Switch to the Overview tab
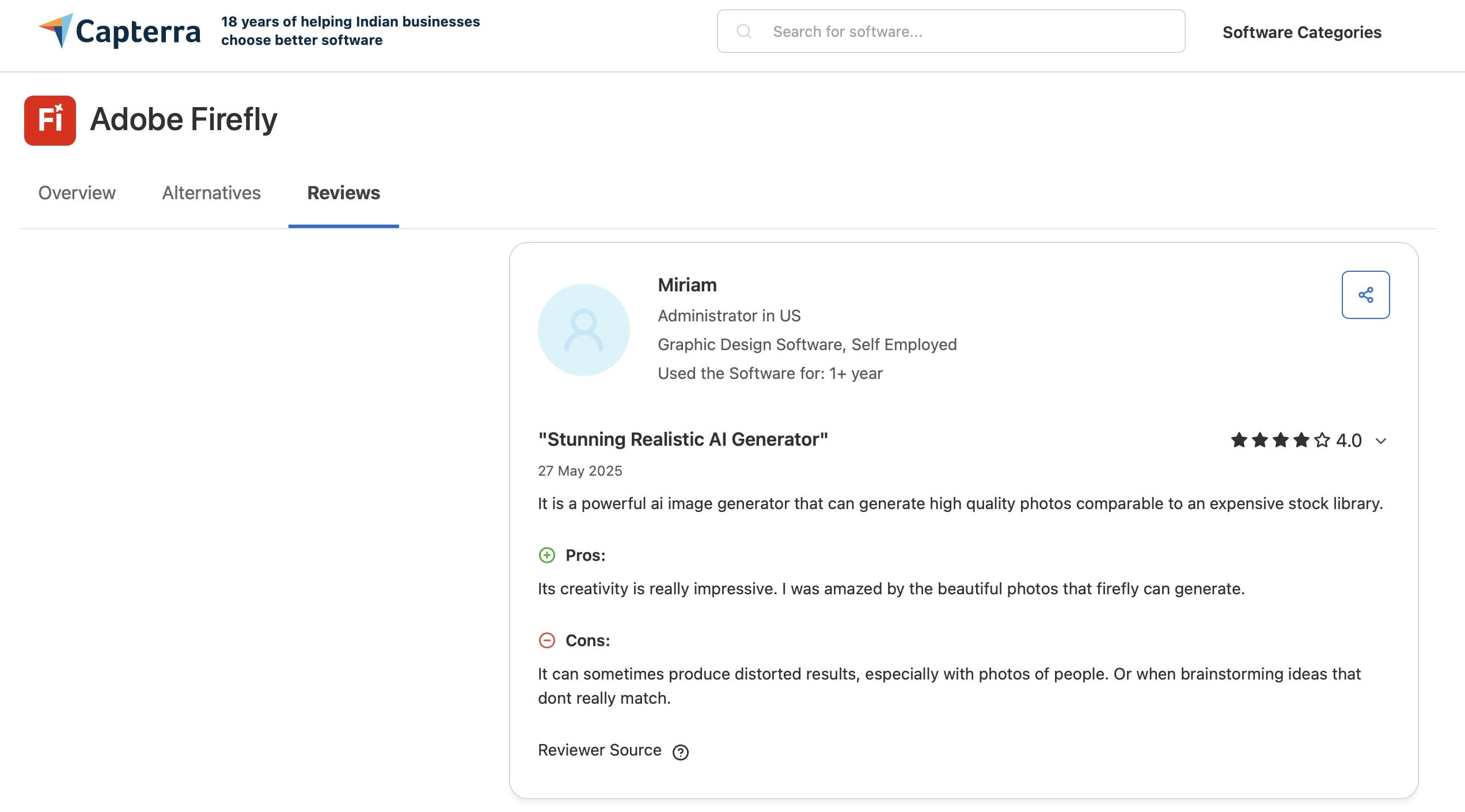 pos(77,193)
